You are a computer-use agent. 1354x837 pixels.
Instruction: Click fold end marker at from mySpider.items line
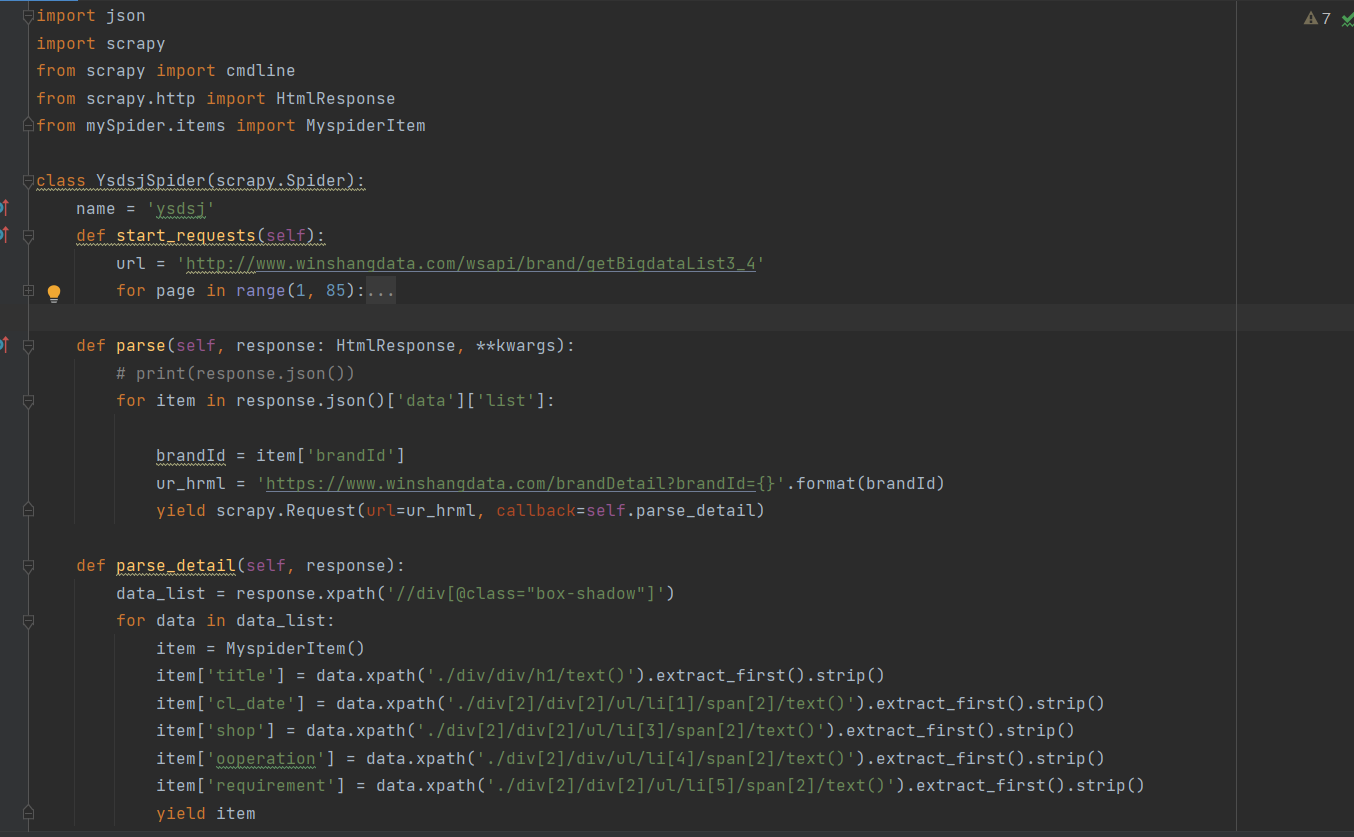(x=28, y=126)
